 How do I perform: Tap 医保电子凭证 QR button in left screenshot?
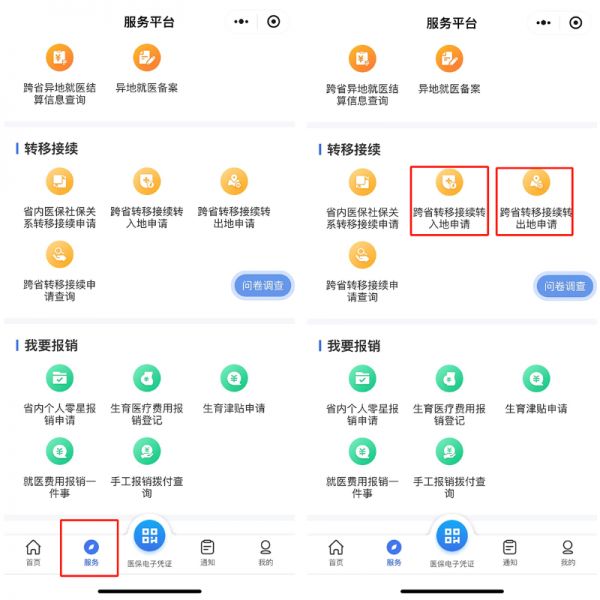(149, 535)
